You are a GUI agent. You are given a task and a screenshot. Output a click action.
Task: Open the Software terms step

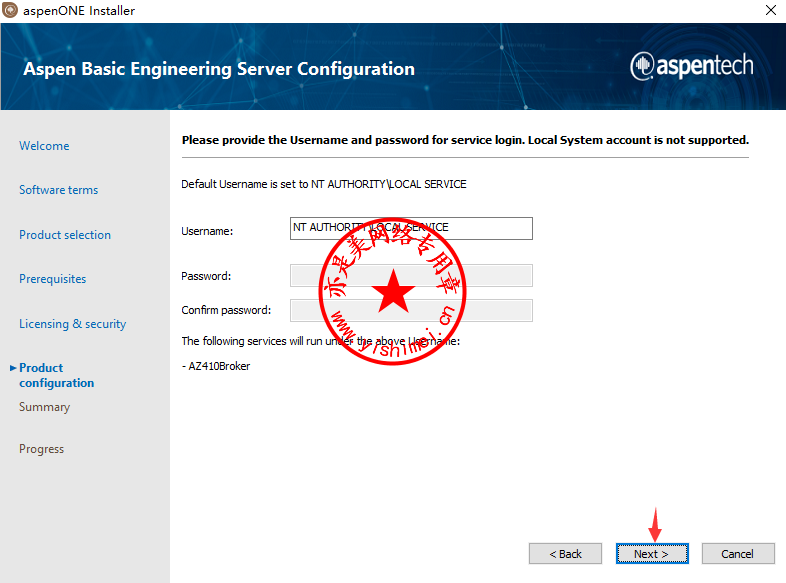pyautogui.click(x=59, y=190)
